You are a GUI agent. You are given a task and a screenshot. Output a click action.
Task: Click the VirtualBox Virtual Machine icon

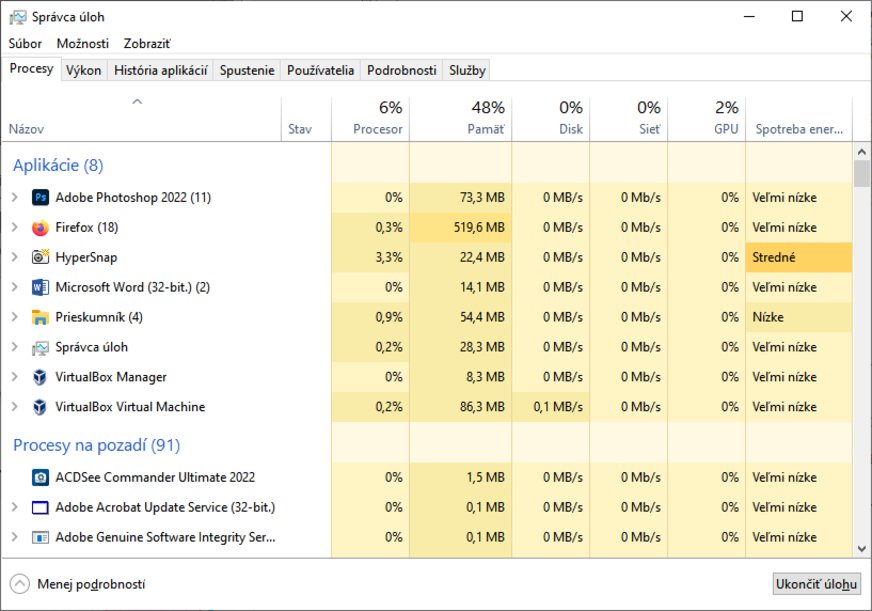tap(40, 407)
